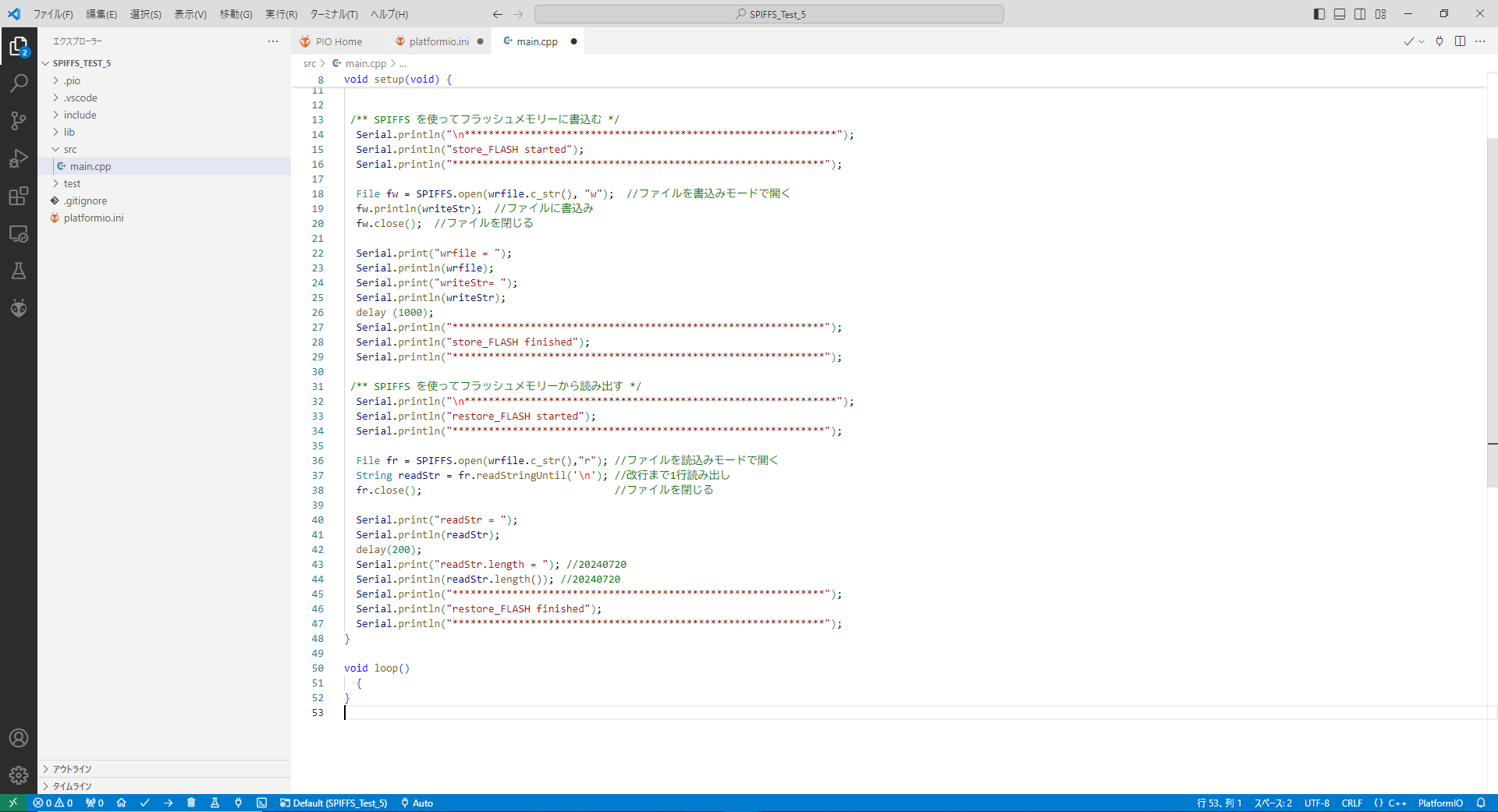Open PlatformIO build dropdown arrow in editor toolbar
The height and width of the screenshot is (812, 1498).
click(1422, 41)
